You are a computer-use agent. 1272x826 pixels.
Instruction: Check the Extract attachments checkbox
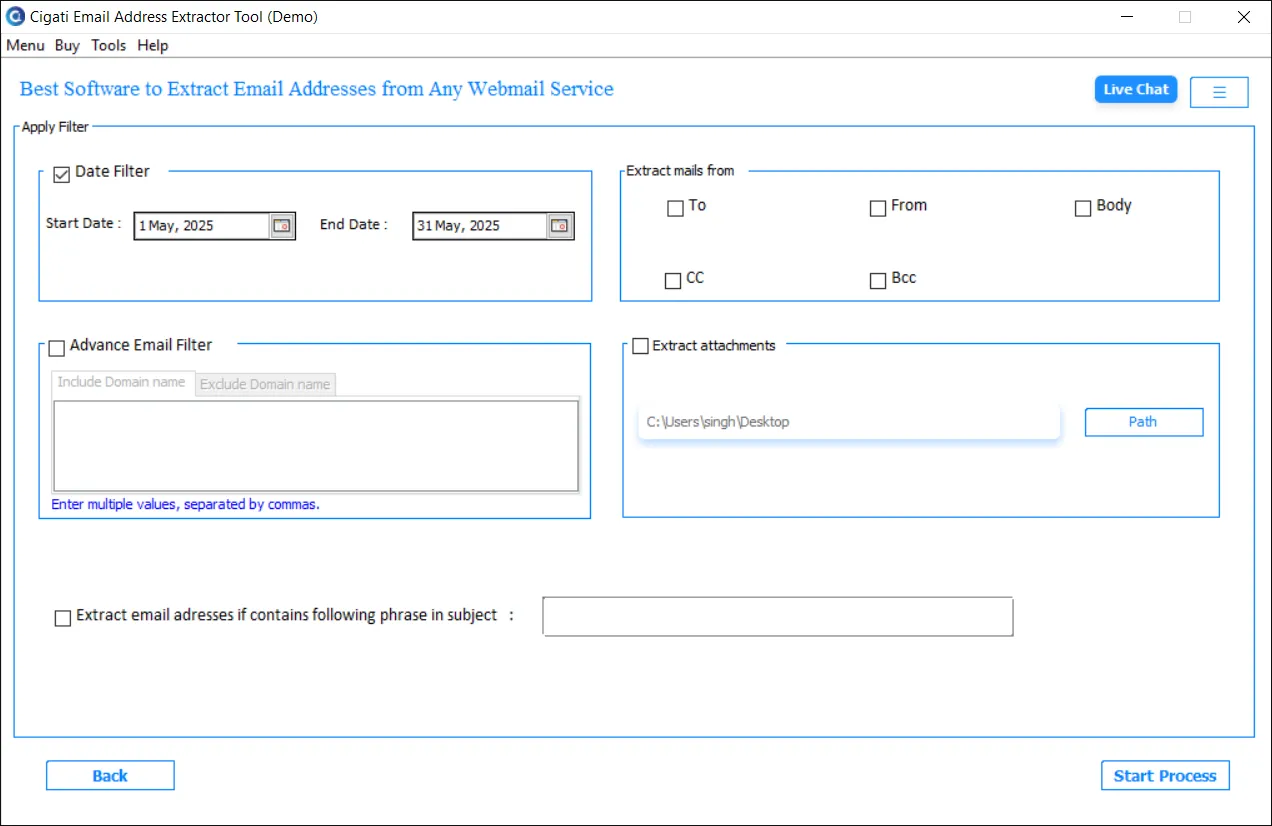[640, 346]
